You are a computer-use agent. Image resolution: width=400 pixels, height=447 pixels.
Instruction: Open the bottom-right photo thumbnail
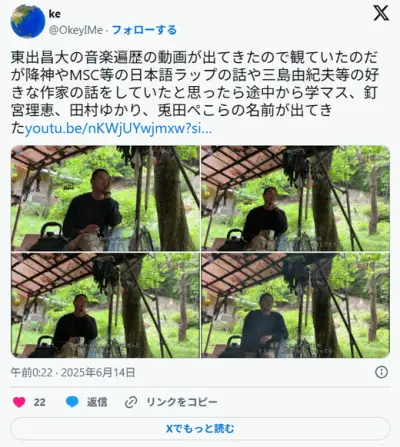click(x=295, y=305)
